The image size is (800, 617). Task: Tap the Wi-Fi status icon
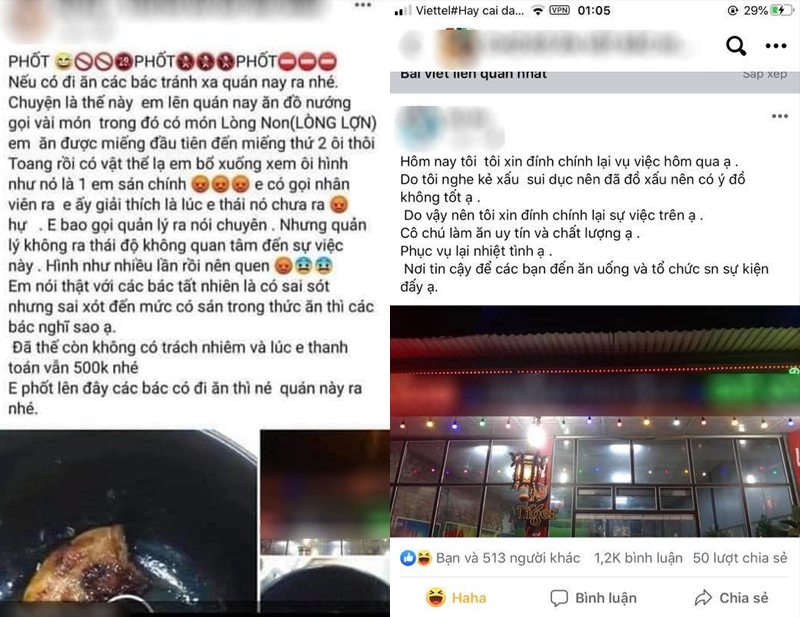tap(537, 10)
